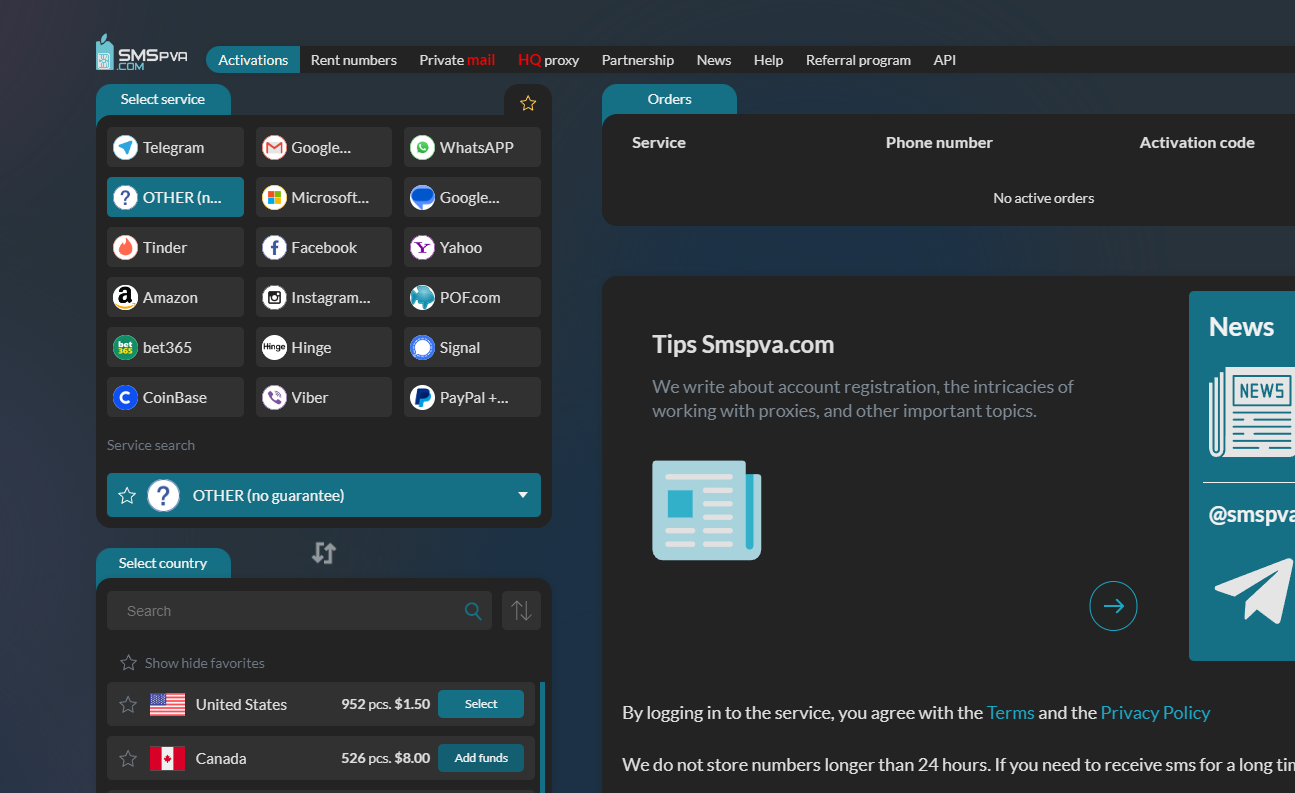Image resolution: width=1295 pixels, height=793 pixels.
Task: Open the Terms link
Action: click(x=1010, y=713)
